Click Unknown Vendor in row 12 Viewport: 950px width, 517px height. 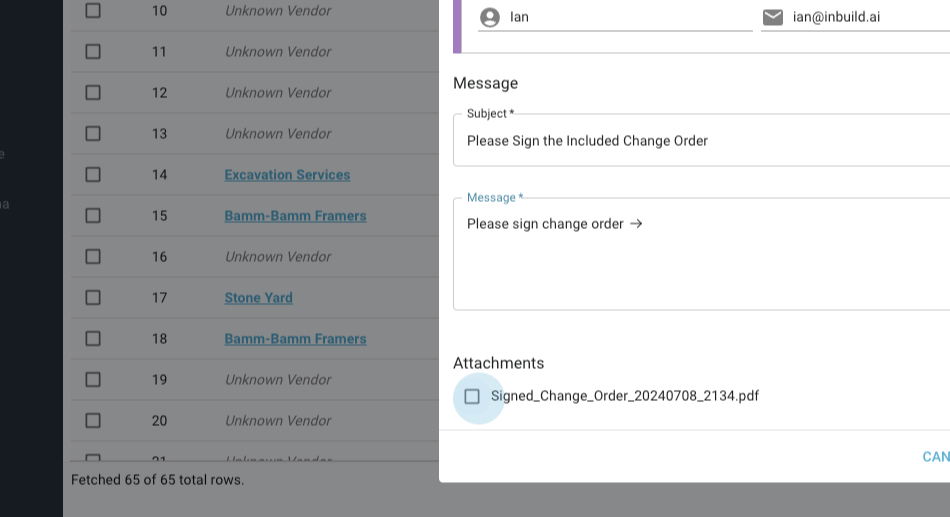[x=277, y=93]
